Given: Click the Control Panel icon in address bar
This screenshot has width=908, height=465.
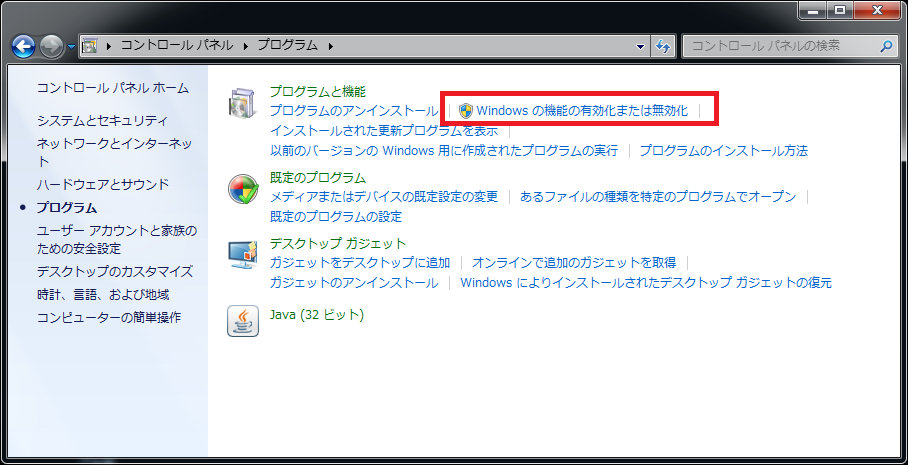Looking at the screenshot, I should pos(89,46).
